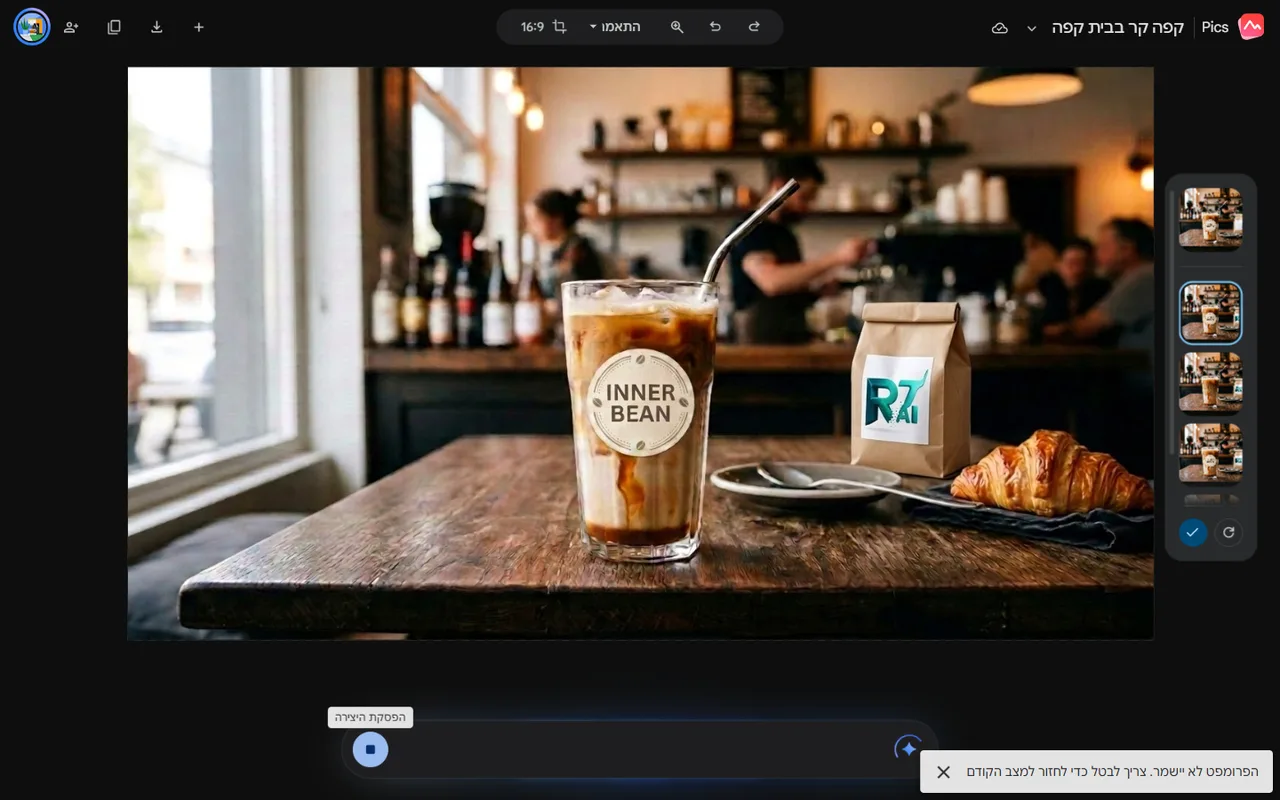Open the user profile avatar
Viewport: 1280px width, 800px height.
pos(32,27)
